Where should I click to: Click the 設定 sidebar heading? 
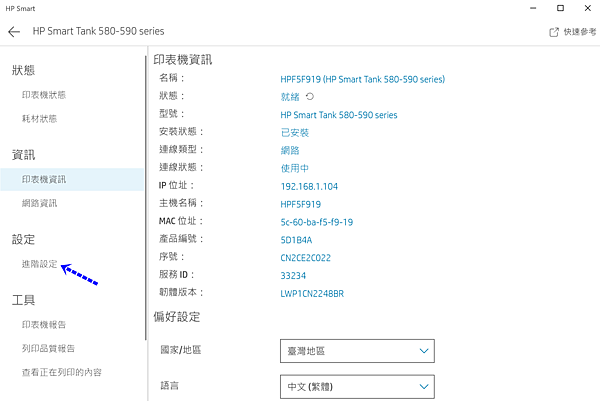23,240
